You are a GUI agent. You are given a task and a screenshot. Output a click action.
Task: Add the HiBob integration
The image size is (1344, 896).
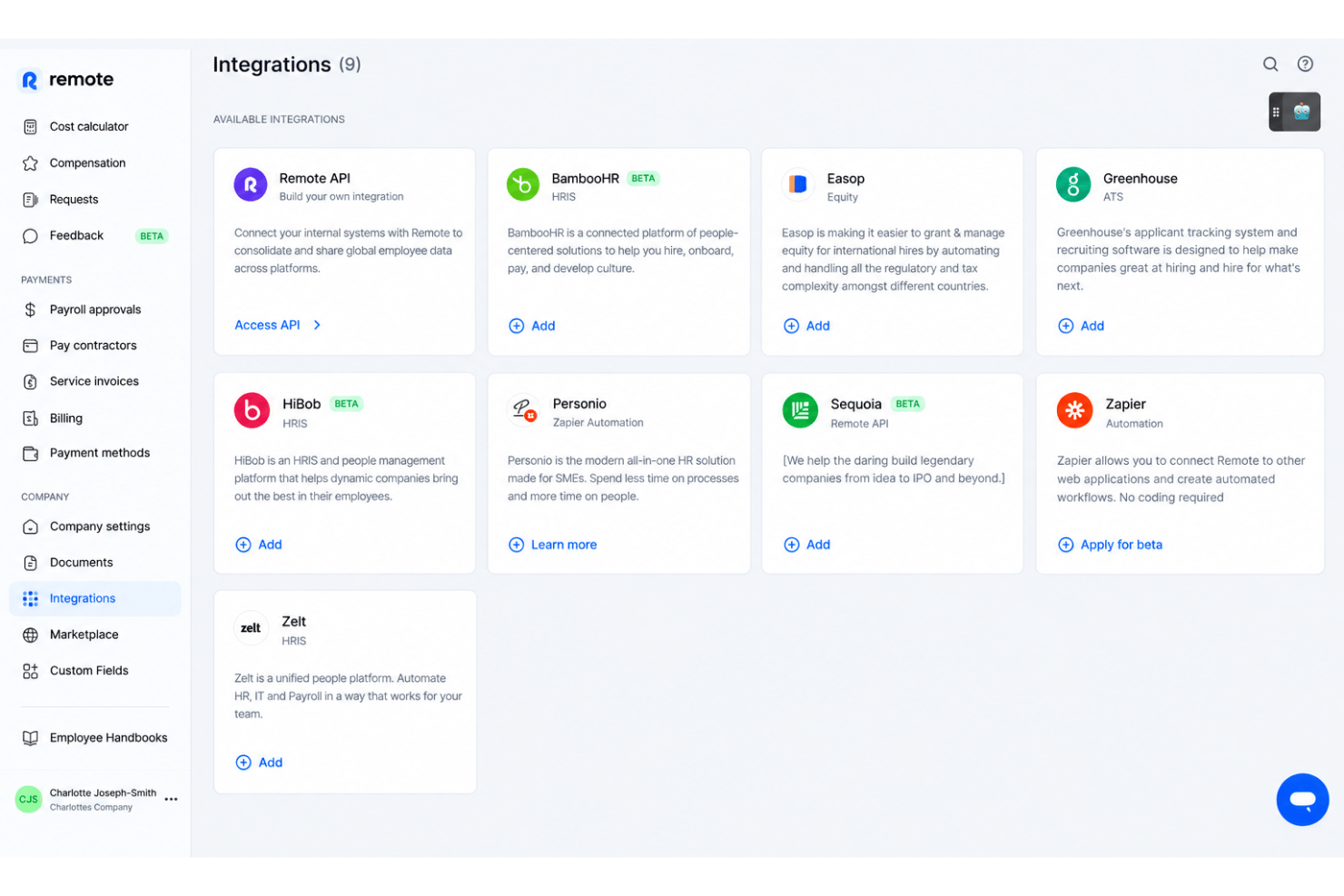tap(259, 545)
